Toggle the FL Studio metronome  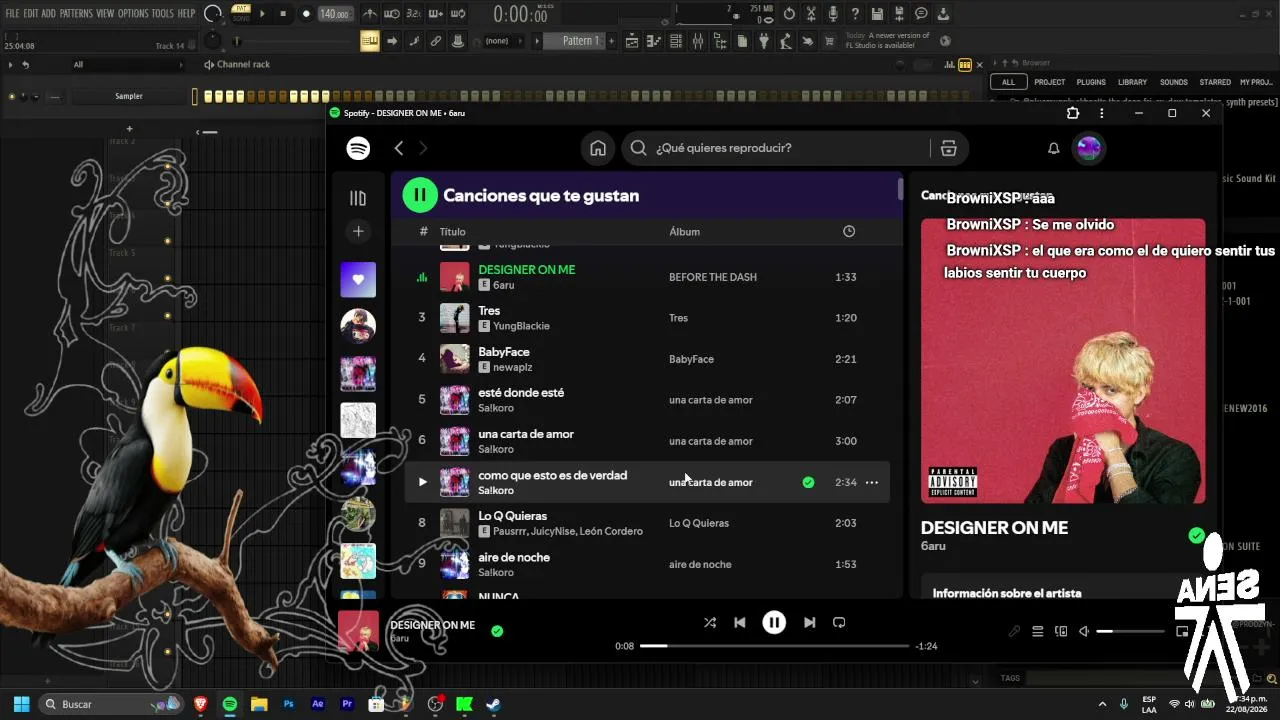[370, 14]
